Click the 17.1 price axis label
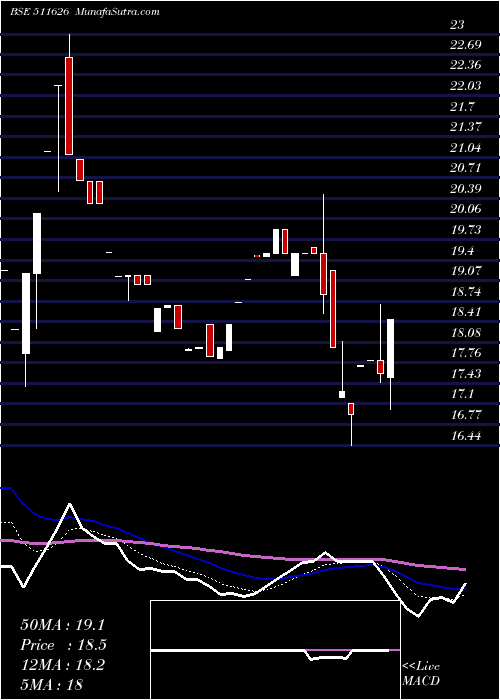500x700 pixels. pos(462,394)
